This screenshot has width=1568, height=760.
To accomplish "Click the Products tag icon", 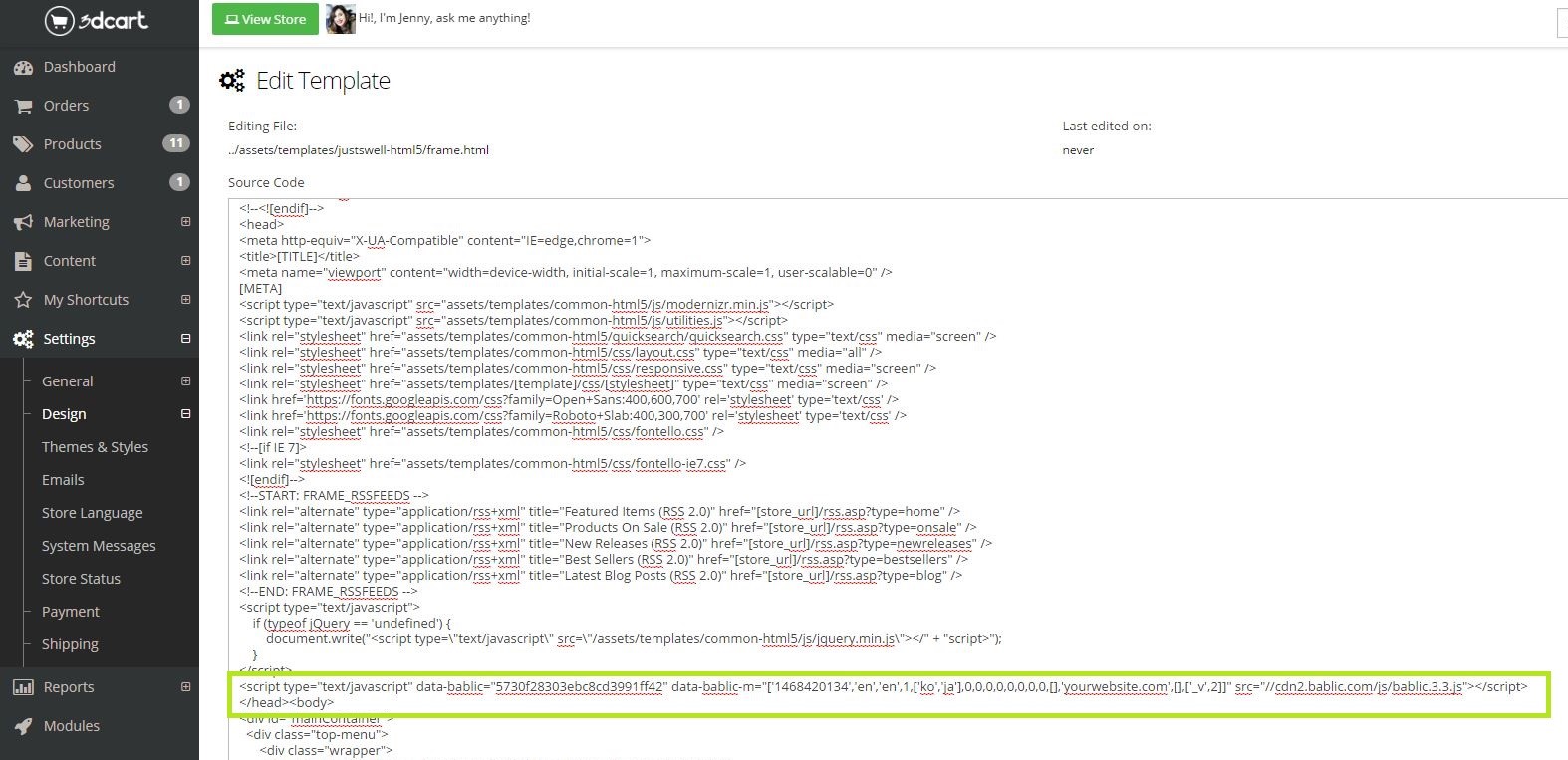I will (23, 144).
